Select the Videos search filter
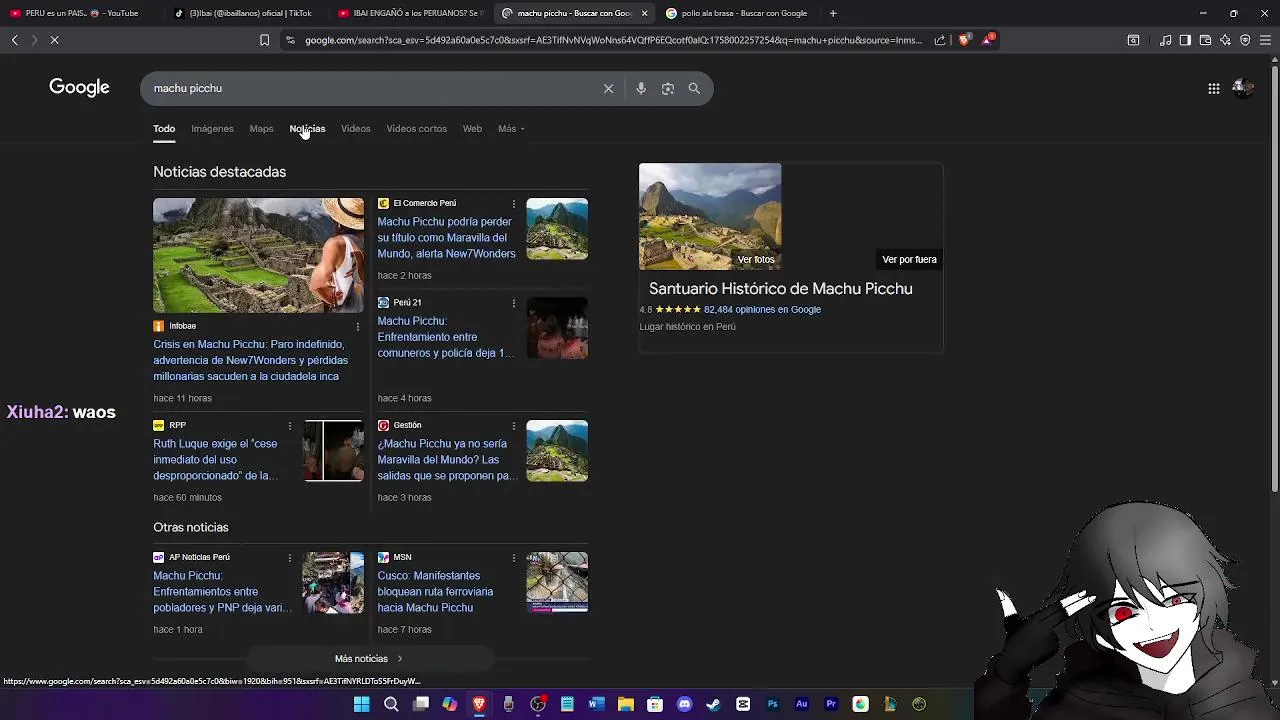The width and height of the screenshot is (1280, 720). pyautogui.click(x=355, y=128)
